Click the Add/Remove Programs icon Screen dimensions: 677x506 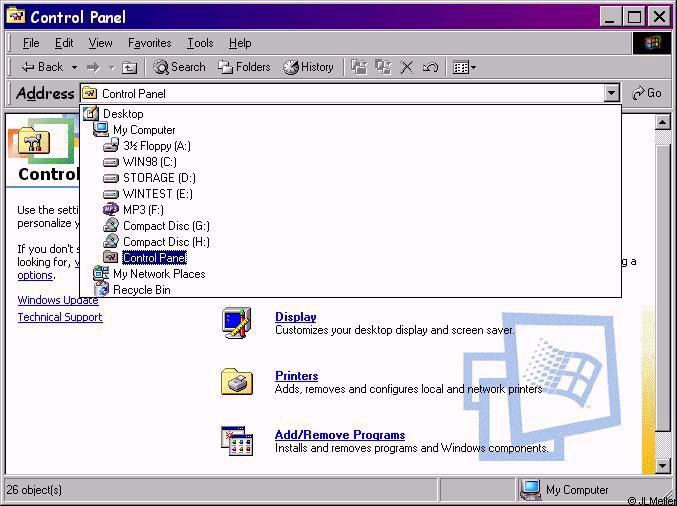[x=237, y=441]
